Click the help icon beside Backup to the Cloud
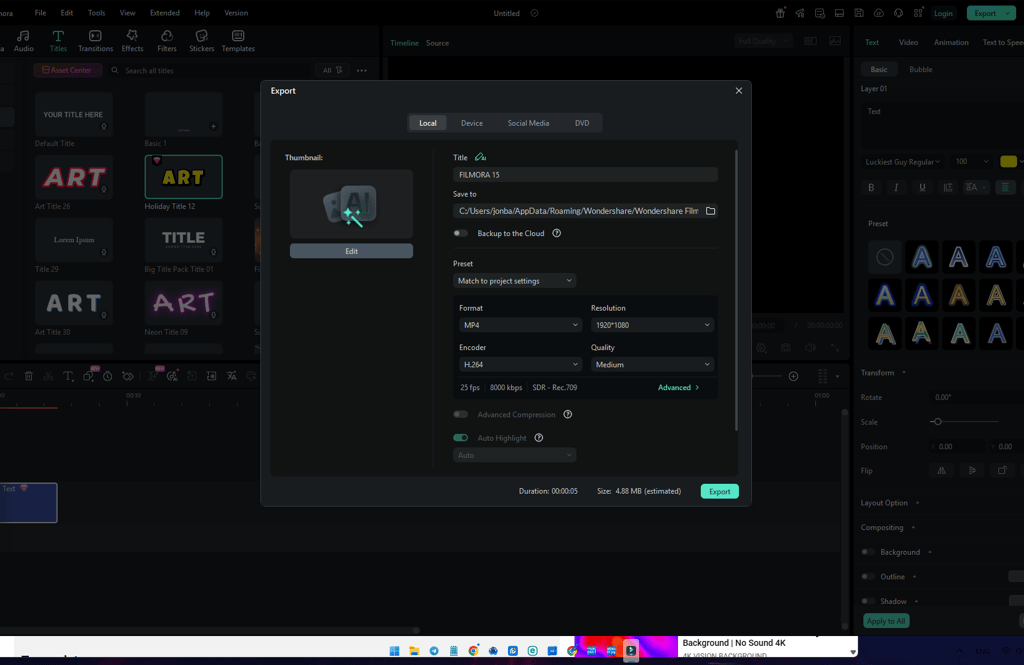This screenshot has width=1024, height=665. (x=556, y=233)
